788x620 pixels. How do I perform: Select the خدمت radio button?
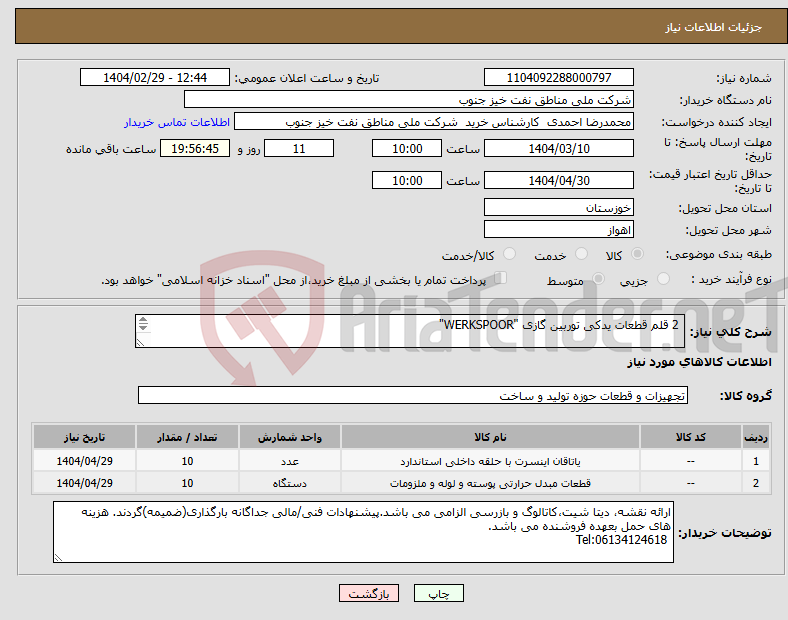(581, 254)
